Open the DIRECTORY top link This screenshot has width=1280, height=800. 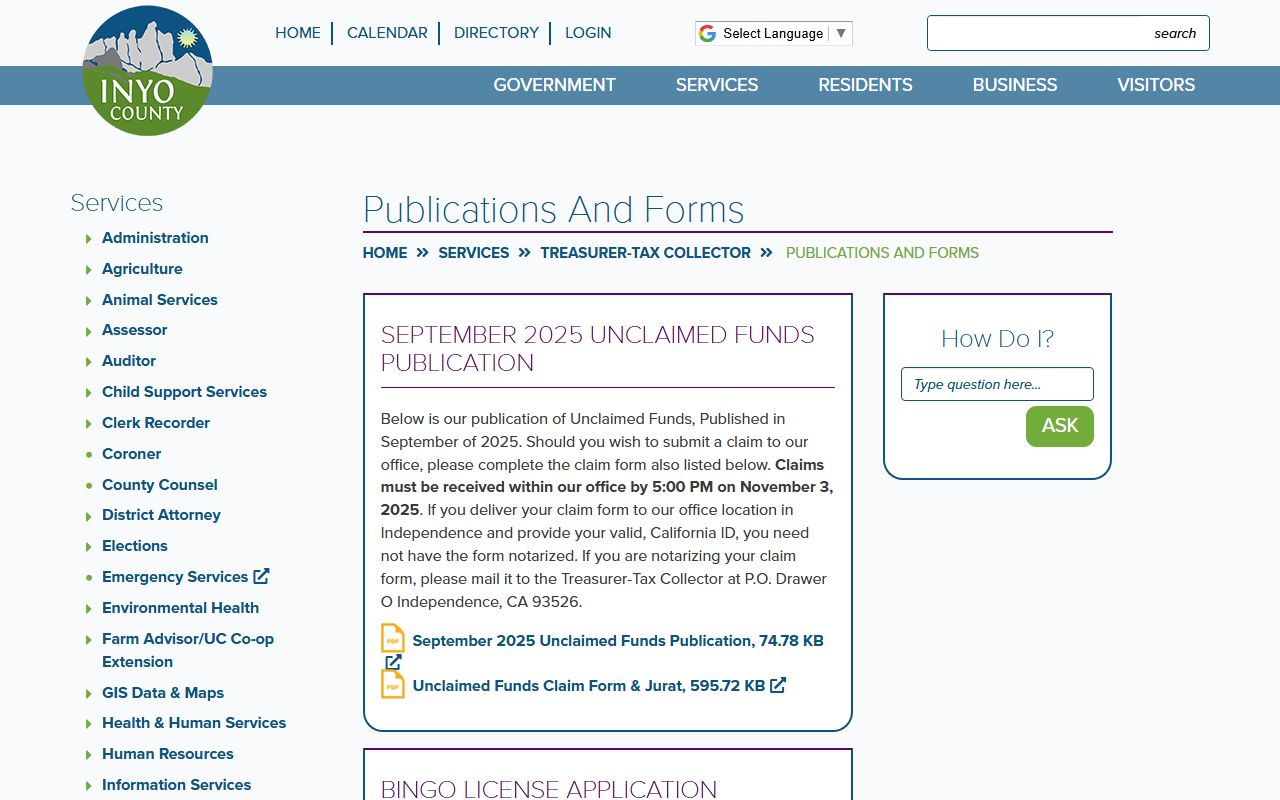496,33
